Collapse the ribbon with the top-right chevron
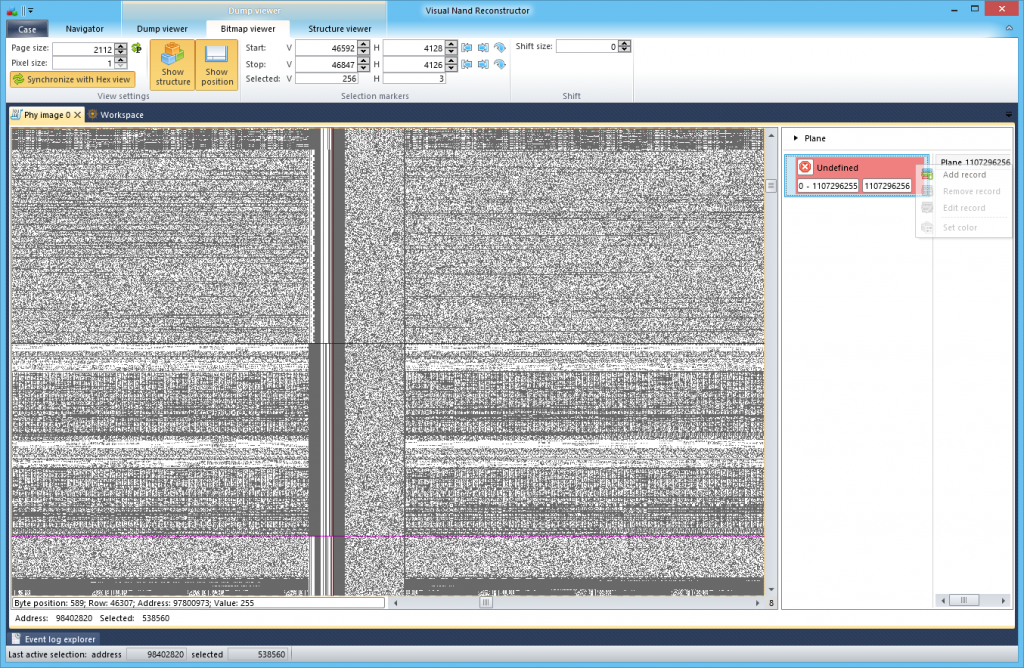1024x668 pixels. point(1009,28)
